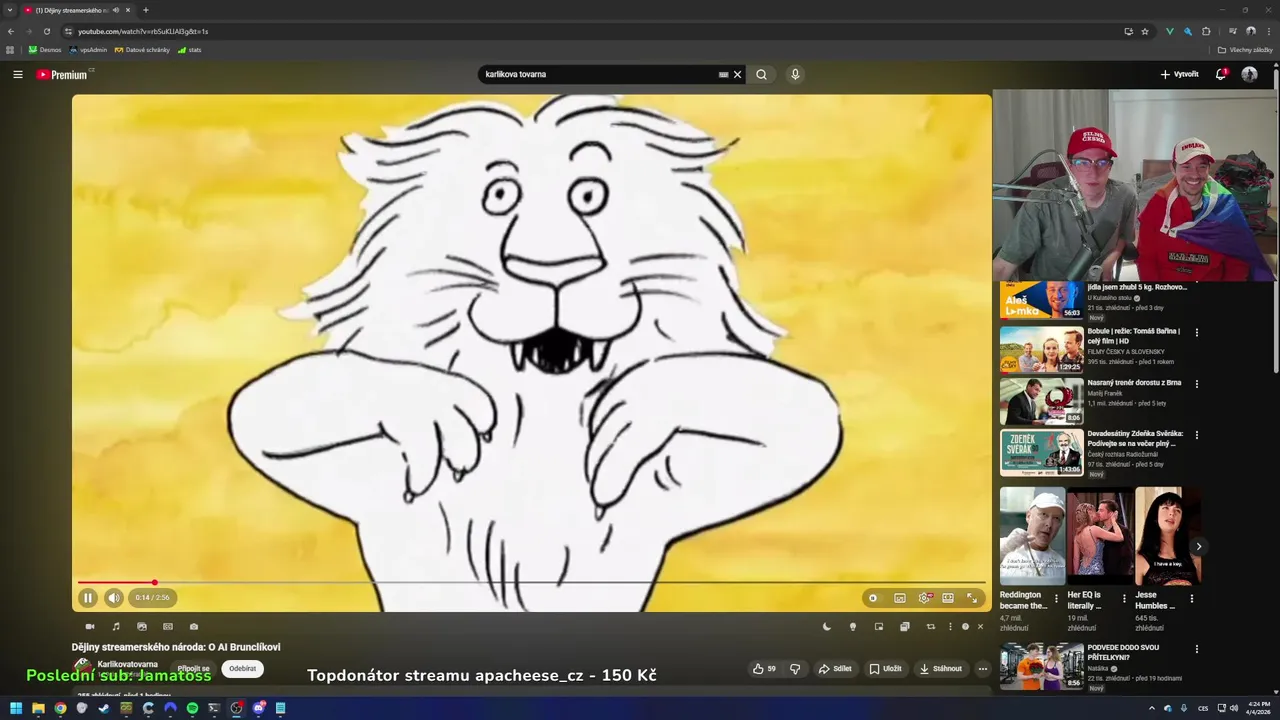Open the Všechny záložky bookmarks folder
The height and width of the screenshot is (720, 1280).
coord(1245,49)
